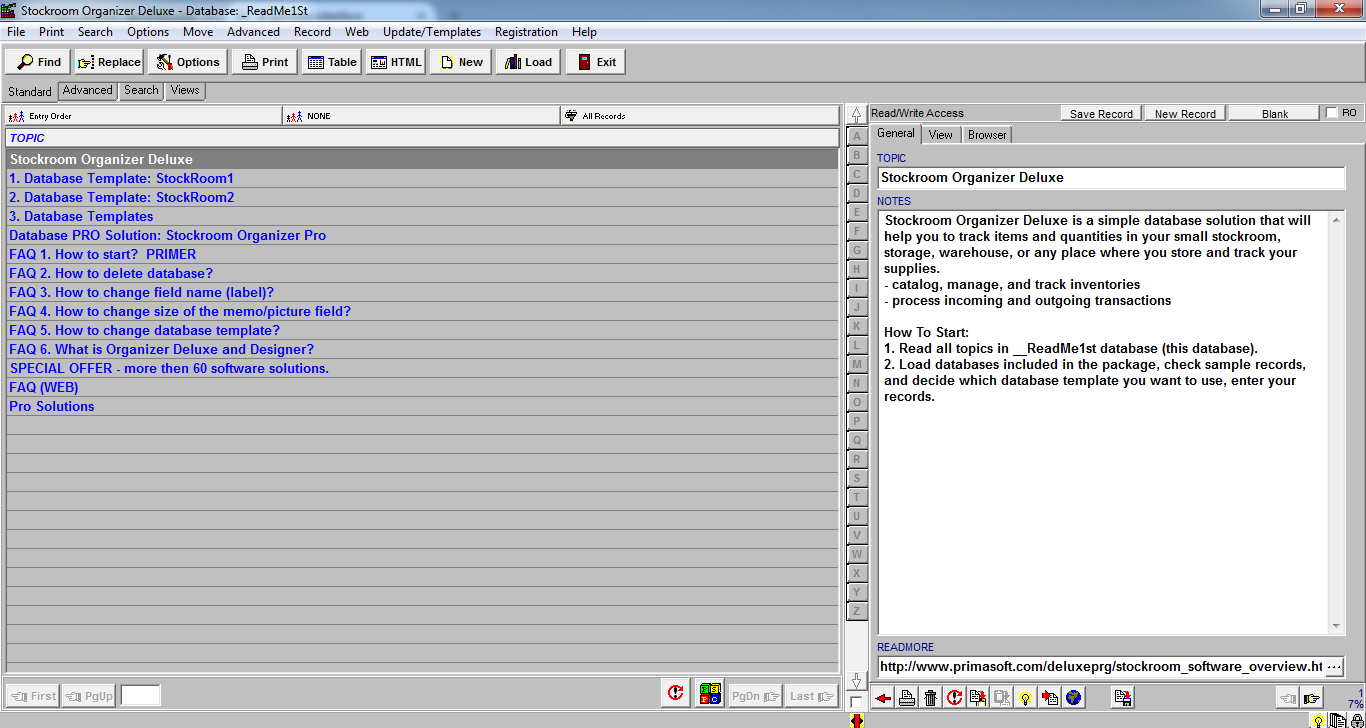Click the READMORE URL field
Image resolution: width=1366 pixels, height=728 pixels.
point(1100,666)
